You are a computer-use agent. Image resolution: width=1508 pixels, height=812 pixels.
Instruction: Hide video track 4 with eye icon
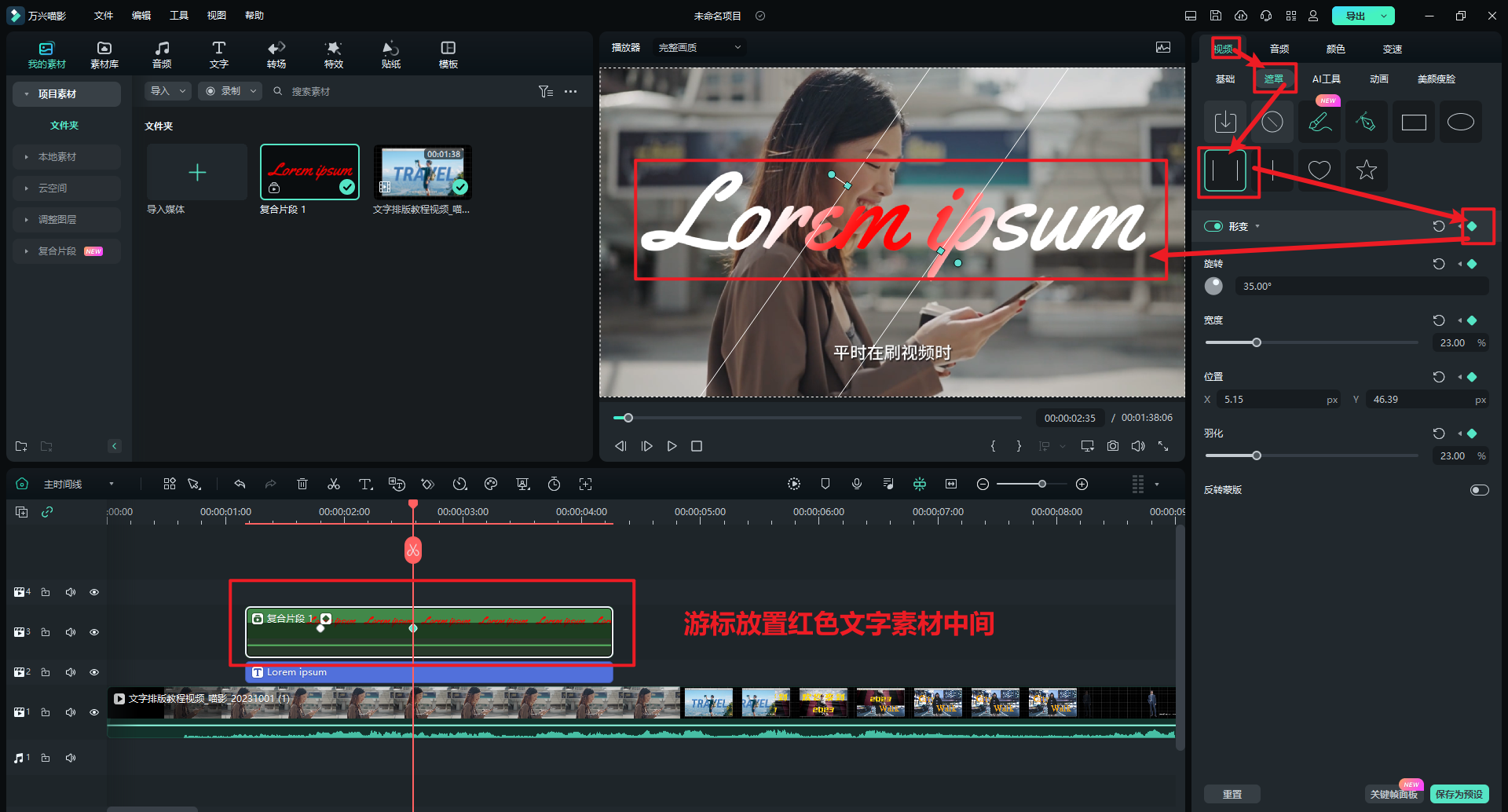point(94,592)
